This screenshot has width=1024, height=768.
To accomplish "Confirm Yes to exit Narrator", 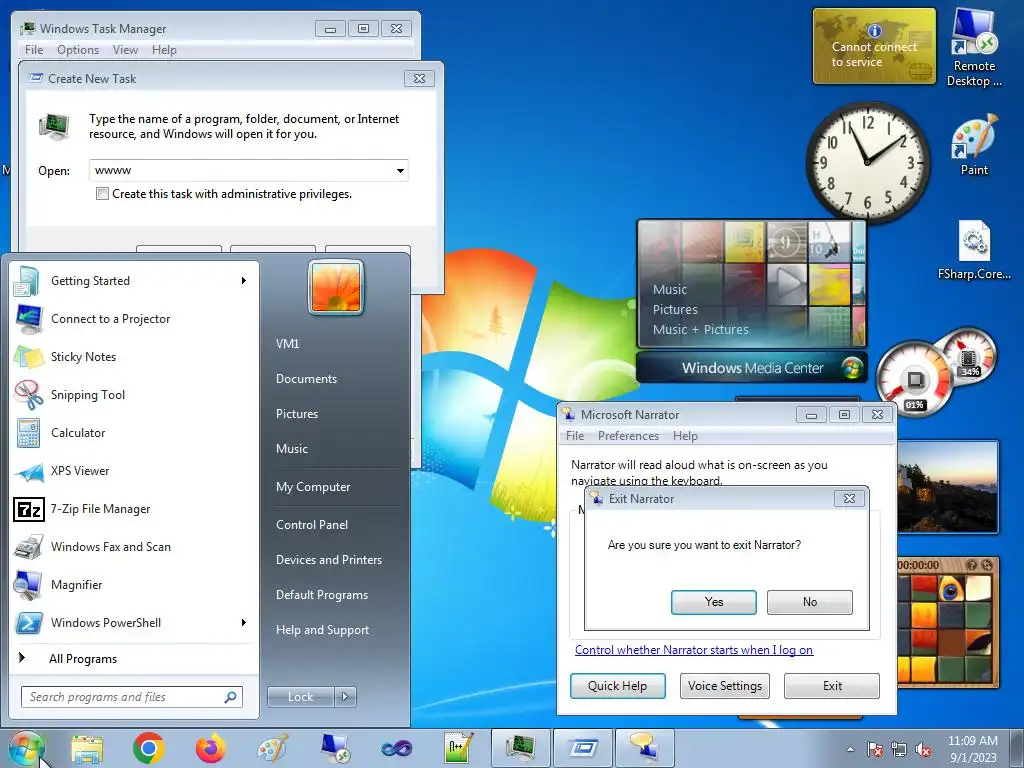I will 714,602.
